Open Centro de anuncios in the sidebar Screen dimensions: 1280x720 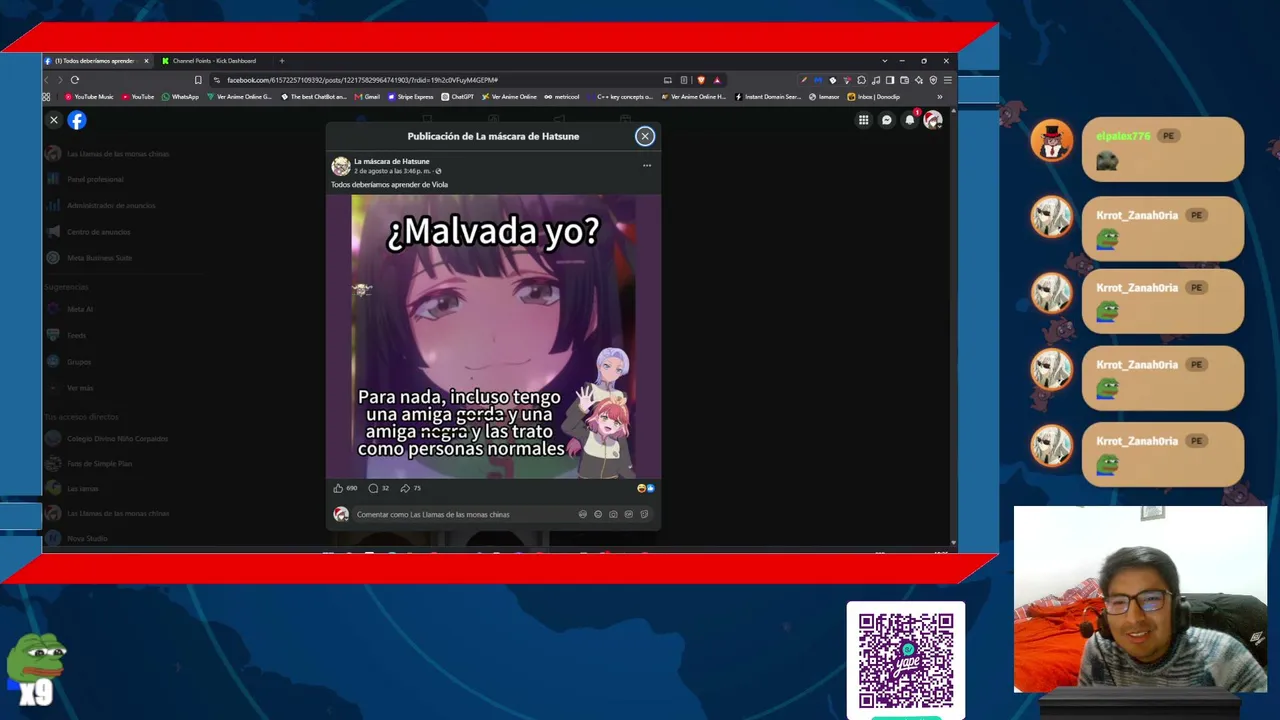(x=89, y=232)
